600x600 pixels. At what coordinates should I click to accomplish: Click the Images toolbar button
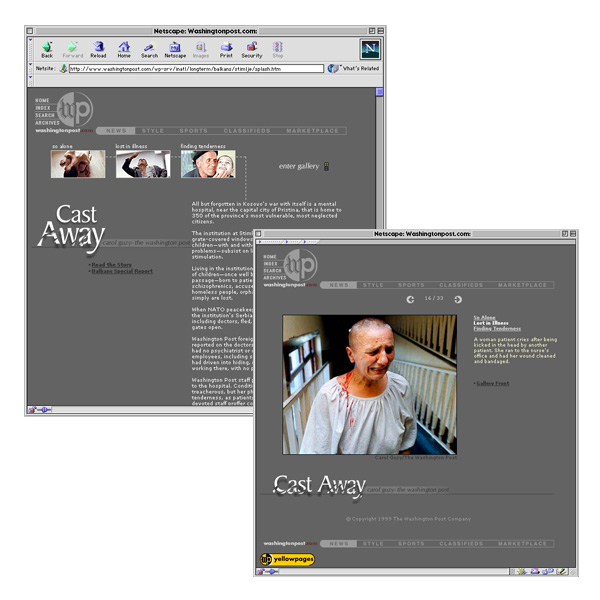201,50
